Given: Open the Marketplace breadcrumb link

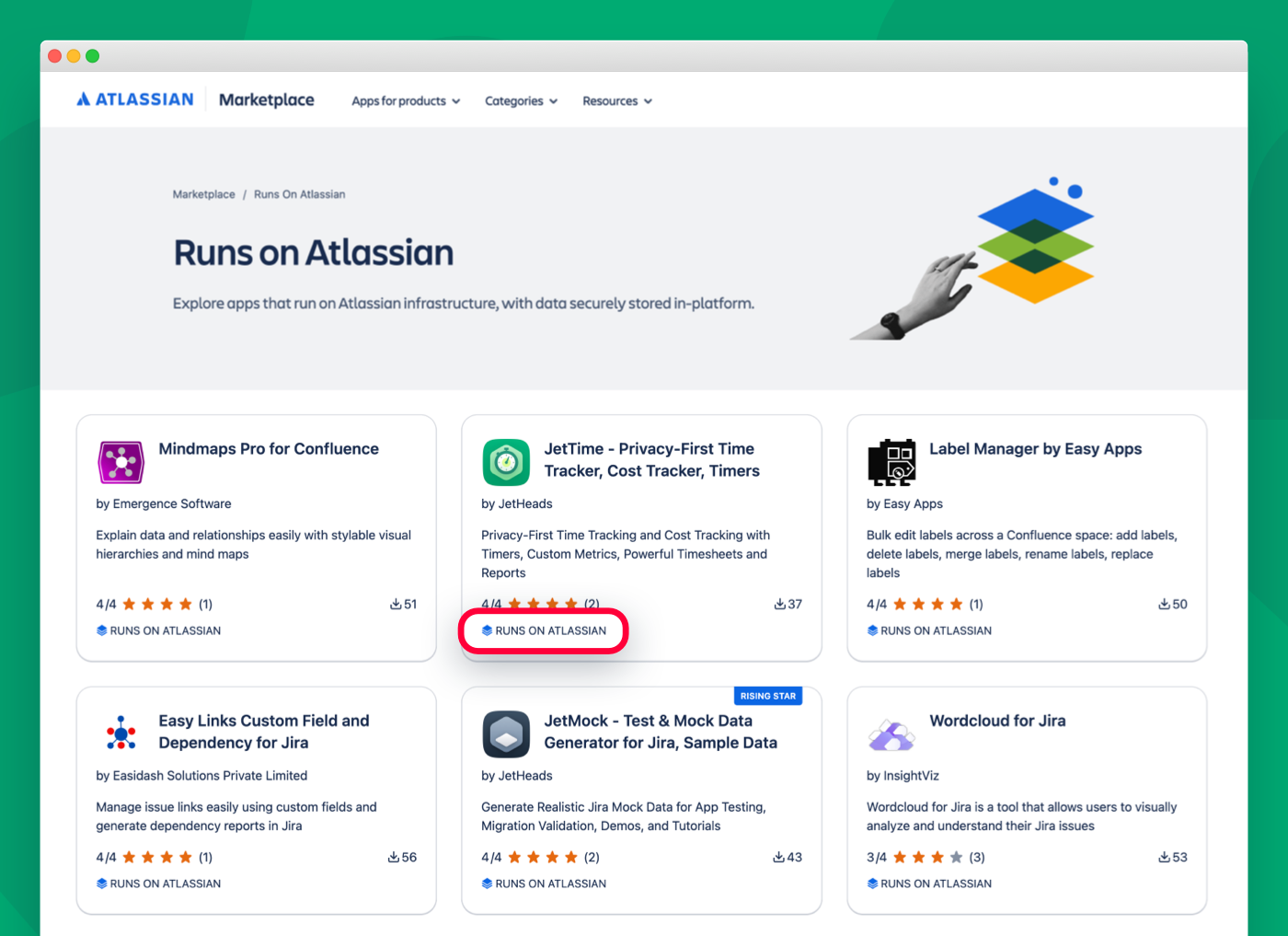Looking at the screenshot, I should [203, 194].
